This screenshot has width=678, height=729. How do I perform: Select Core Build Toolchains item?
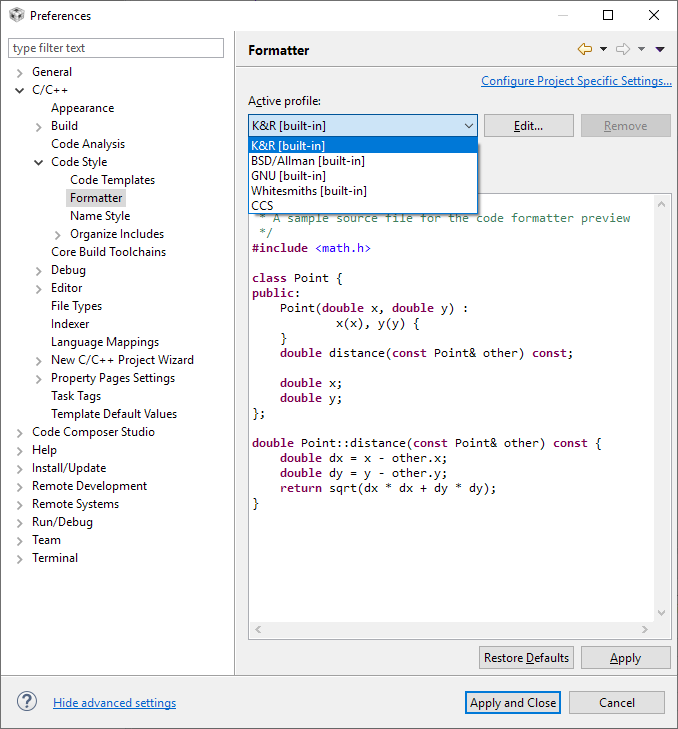[108, 252]
